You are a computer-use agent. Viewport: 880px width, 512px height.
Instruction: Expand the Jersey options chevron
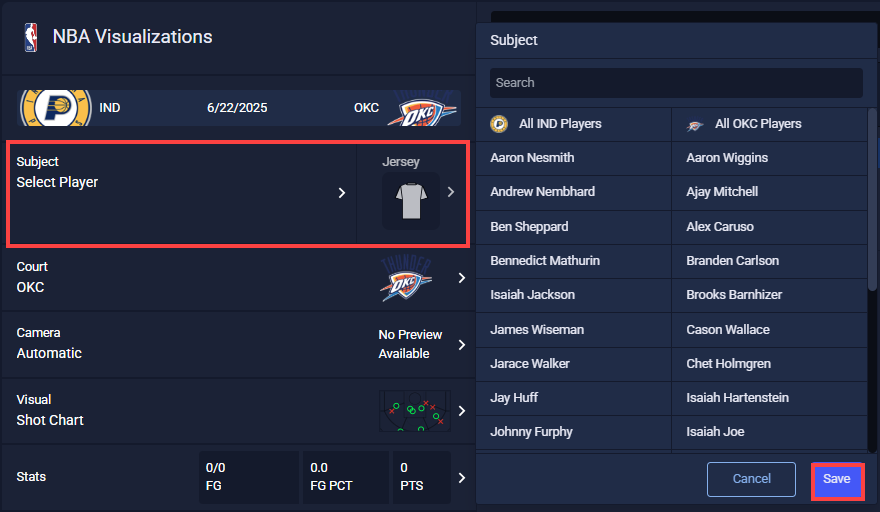pos(451,192)
